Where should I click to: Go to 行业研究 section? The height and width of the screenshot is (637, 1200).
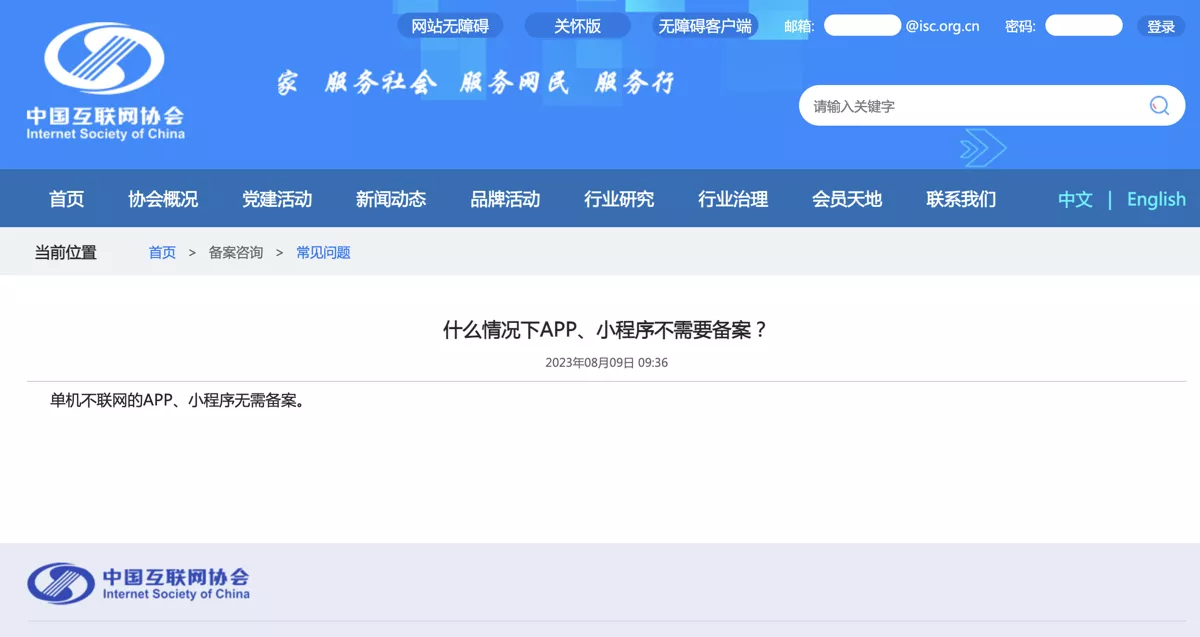[619, 199]
